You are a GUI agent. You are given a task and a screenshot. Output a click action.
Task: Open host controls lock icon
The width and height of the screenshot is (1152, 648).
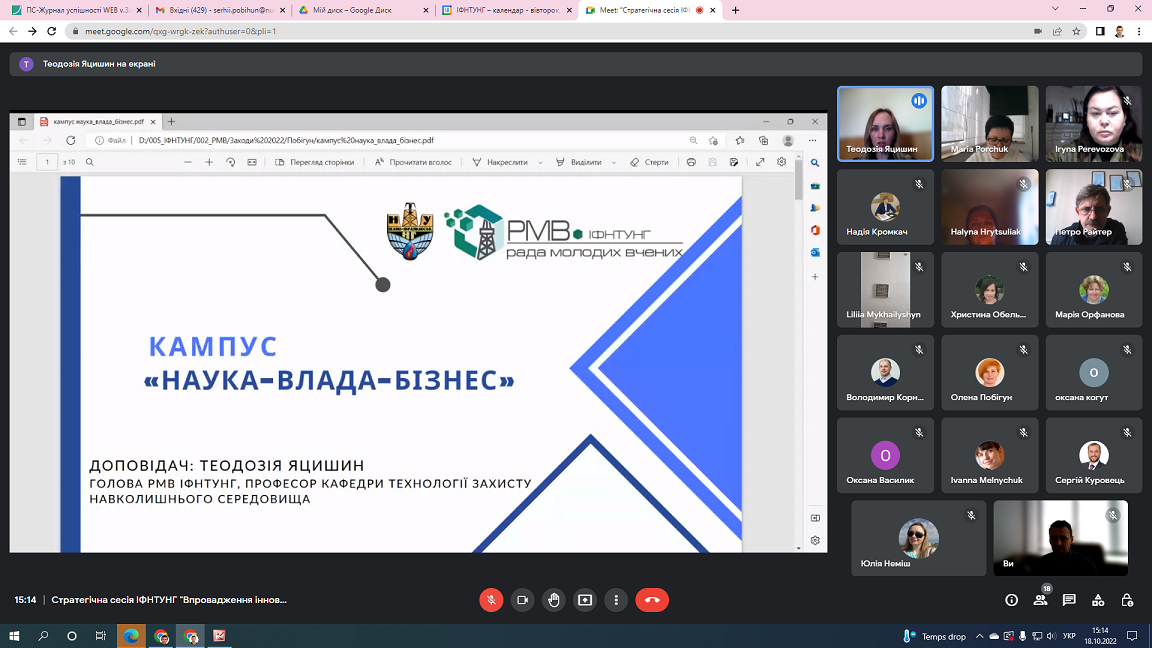pyautogui.click(x=1128, y=600)
